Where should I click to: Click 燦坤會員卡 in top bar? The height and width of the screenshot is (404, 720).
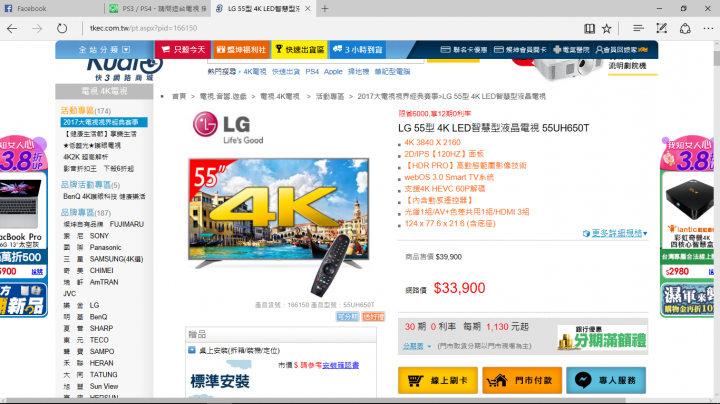pos(520,50)
